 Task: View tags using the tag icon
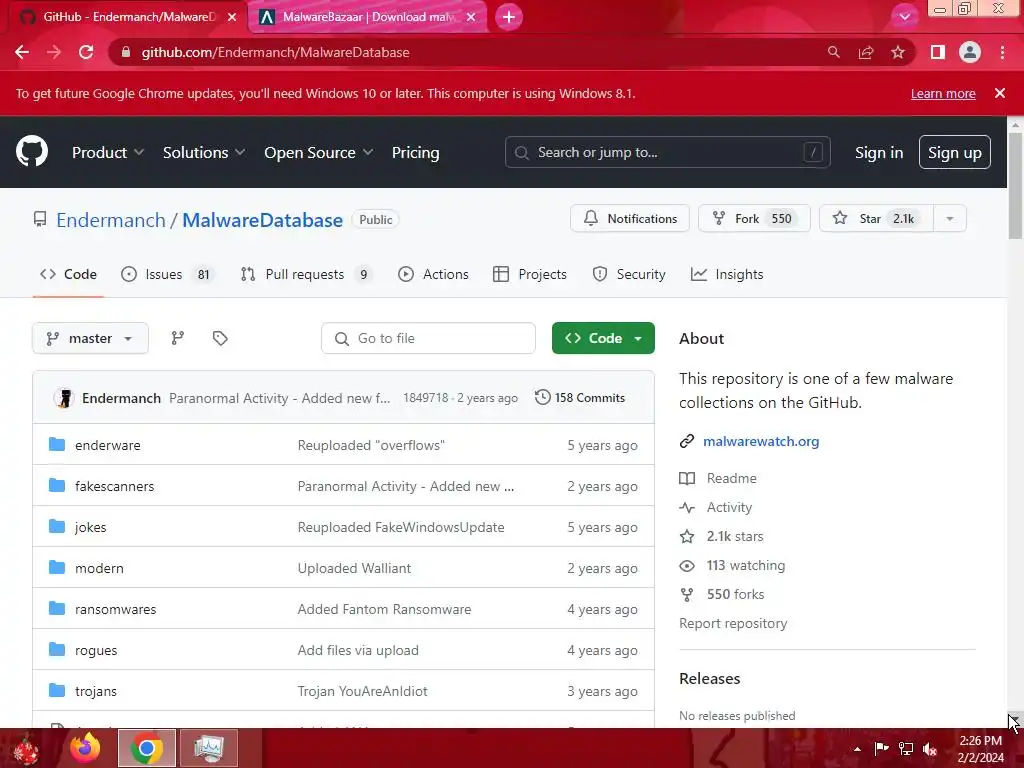click(x=220, y=338)
